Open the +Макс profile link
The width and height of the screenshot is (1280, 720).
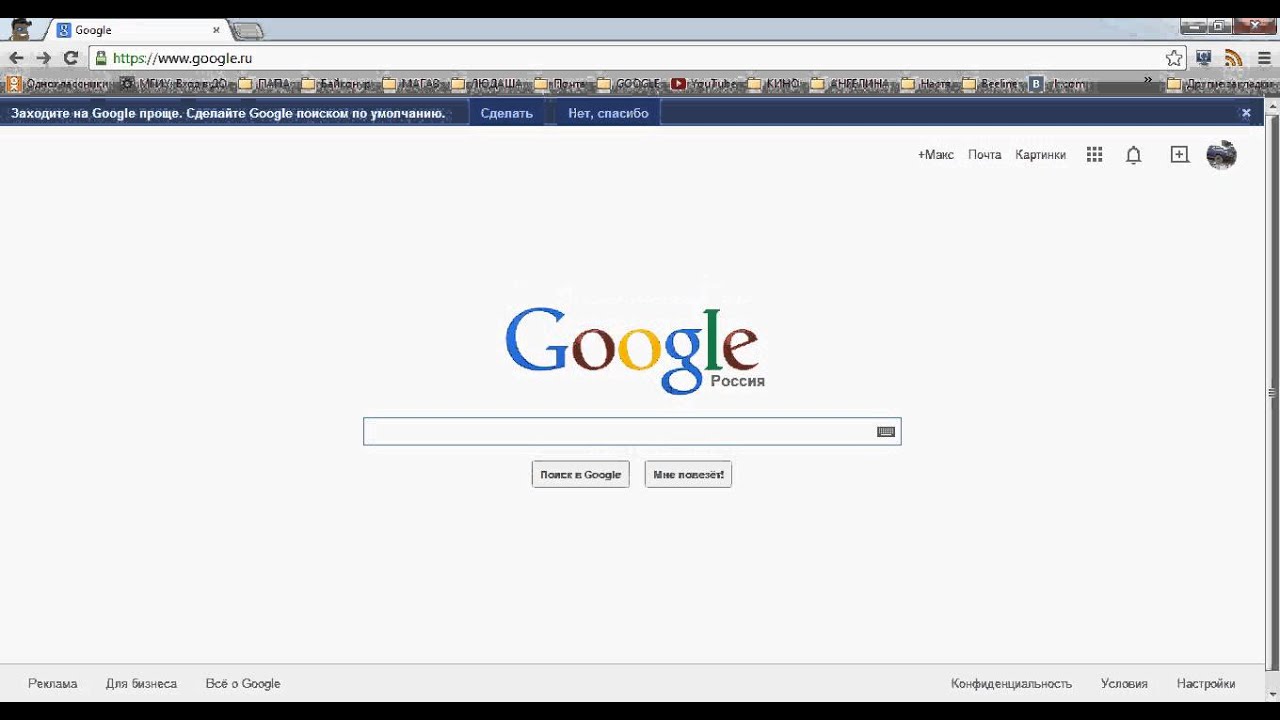tap(936, 155)
